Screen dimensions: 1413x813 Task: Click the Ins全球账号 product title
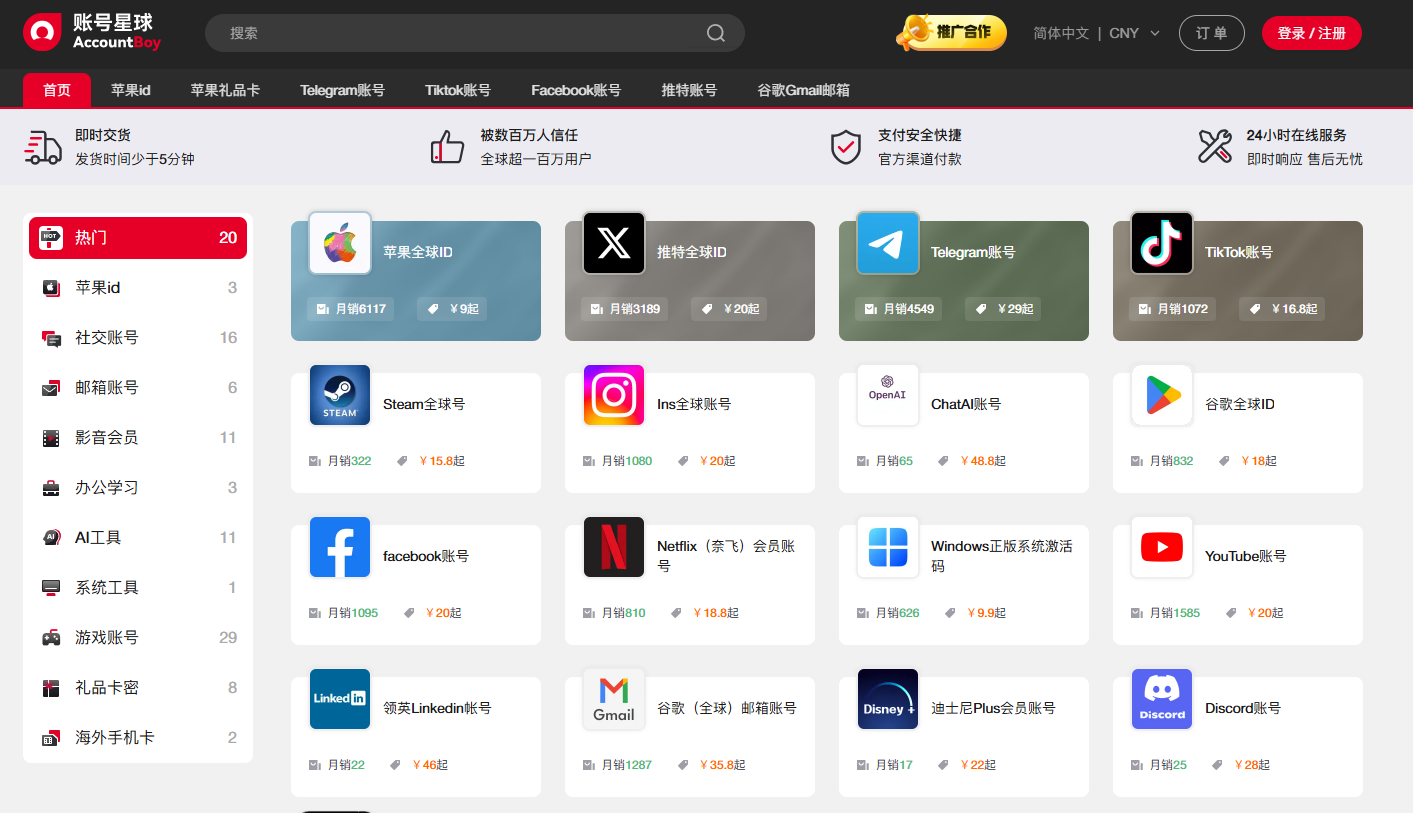click(694, 405)
